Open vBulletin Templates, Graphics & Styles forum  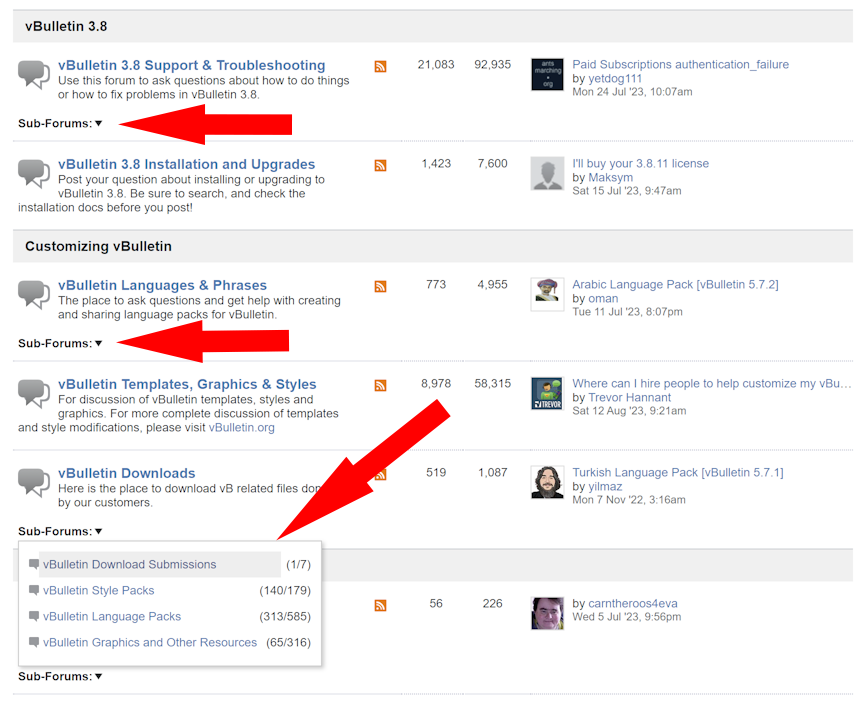[x=187, y=384]
